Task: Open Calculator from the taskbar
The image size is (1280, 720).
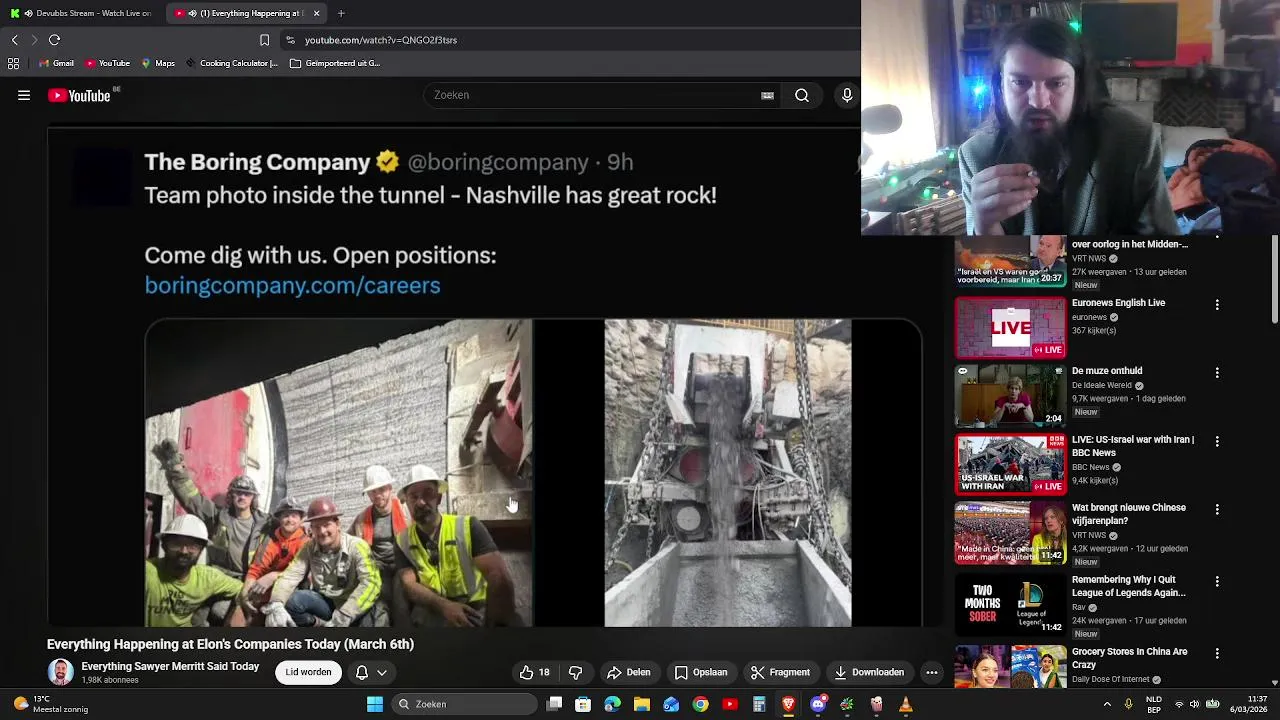Action: tap(759, 704)
